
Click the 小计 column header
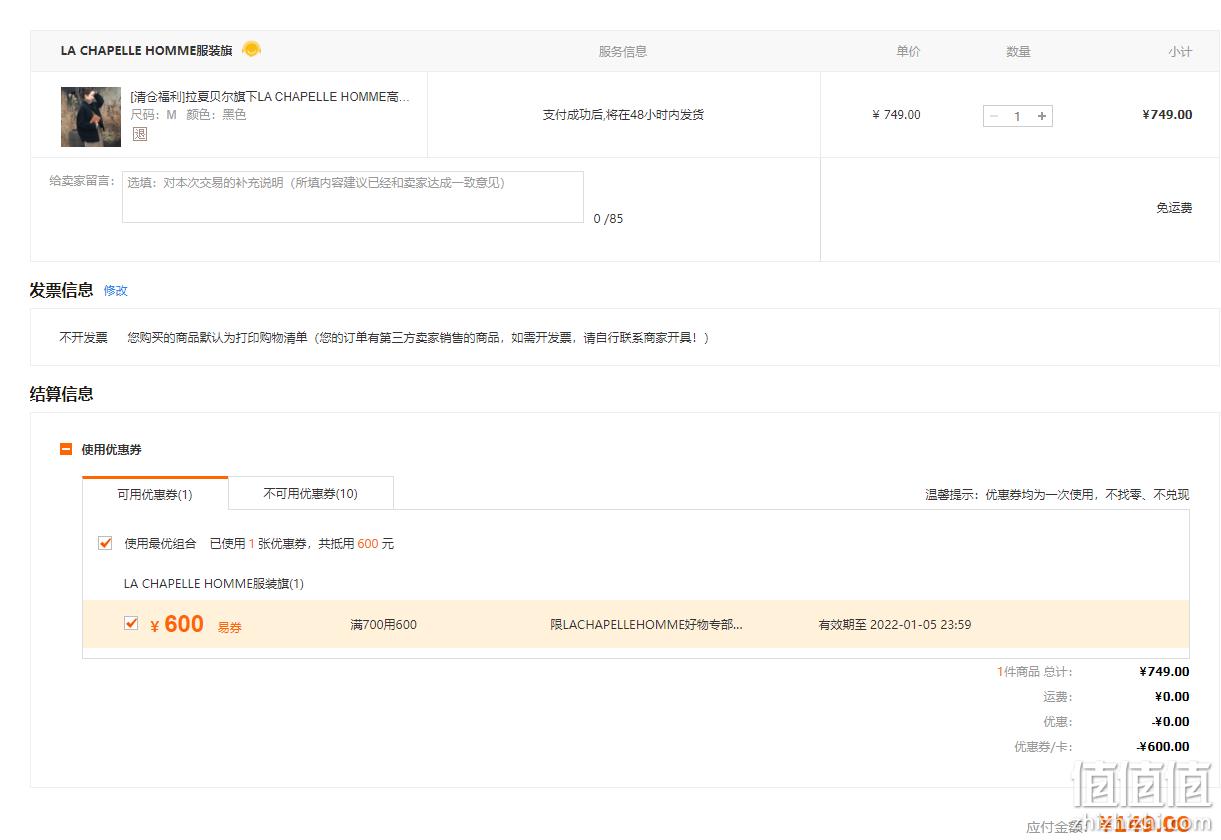pos(1180,52)
